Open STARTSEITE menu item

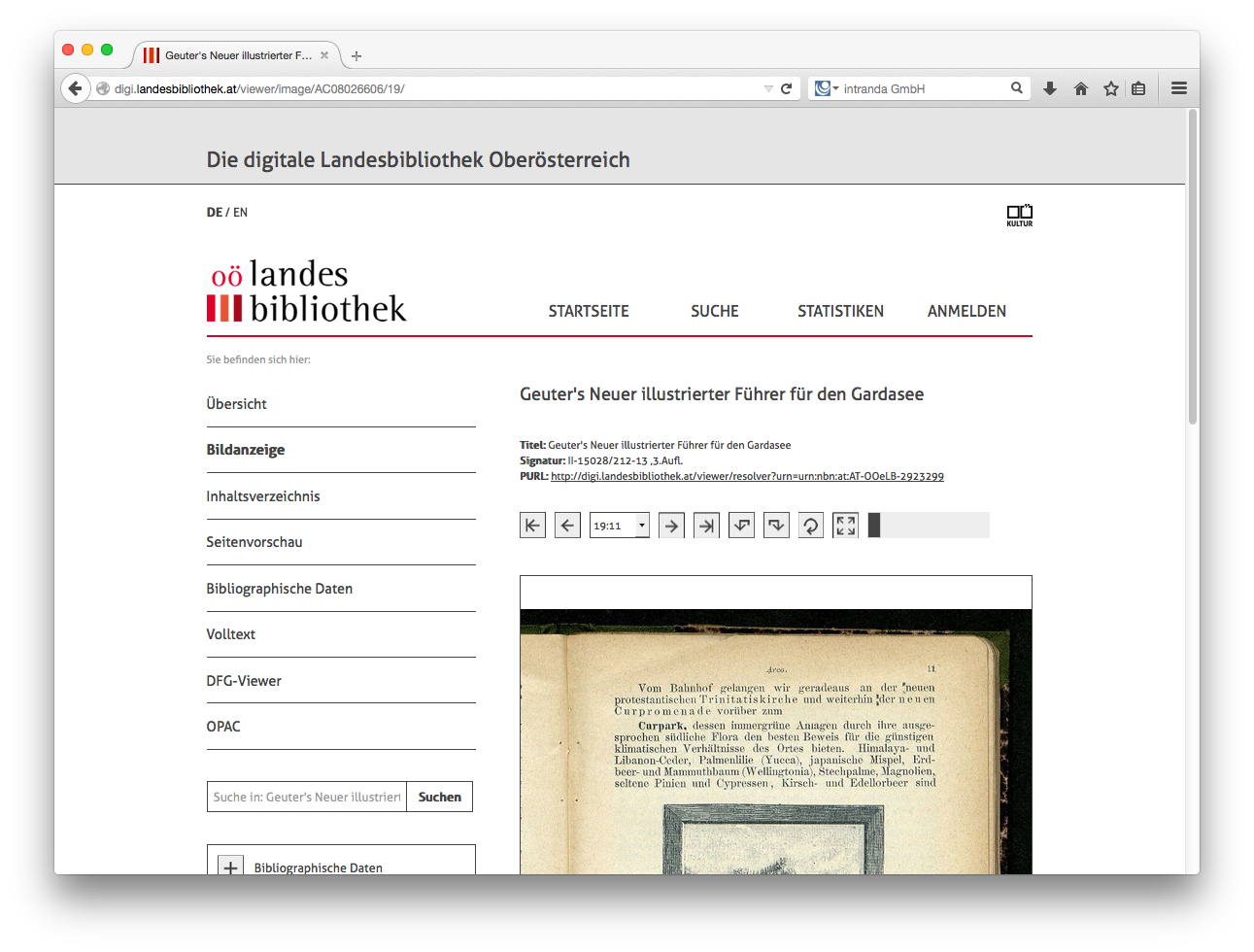(x=589, y=311)
